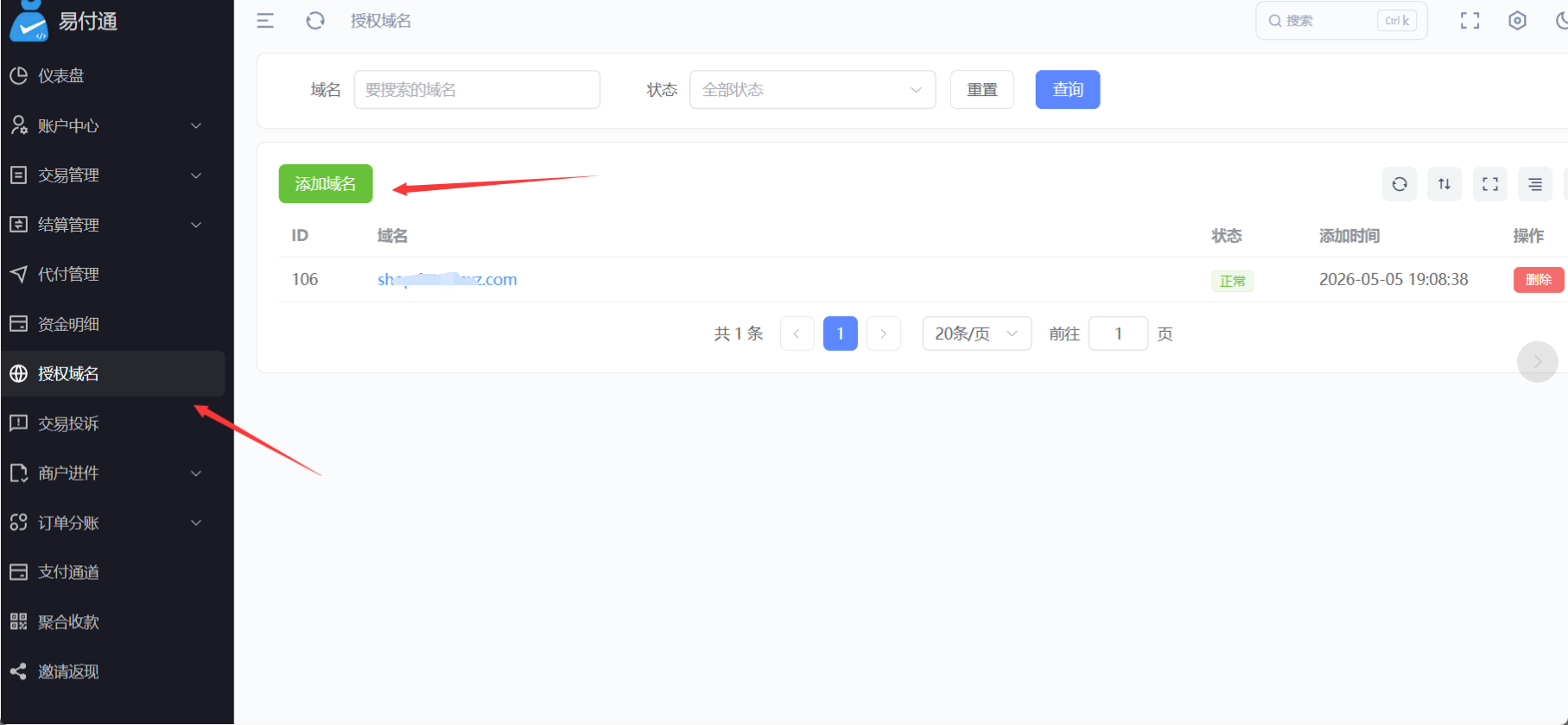Open the 全部状态 status dropdown
The image size is (1568, 725).
tap(812, 90)
